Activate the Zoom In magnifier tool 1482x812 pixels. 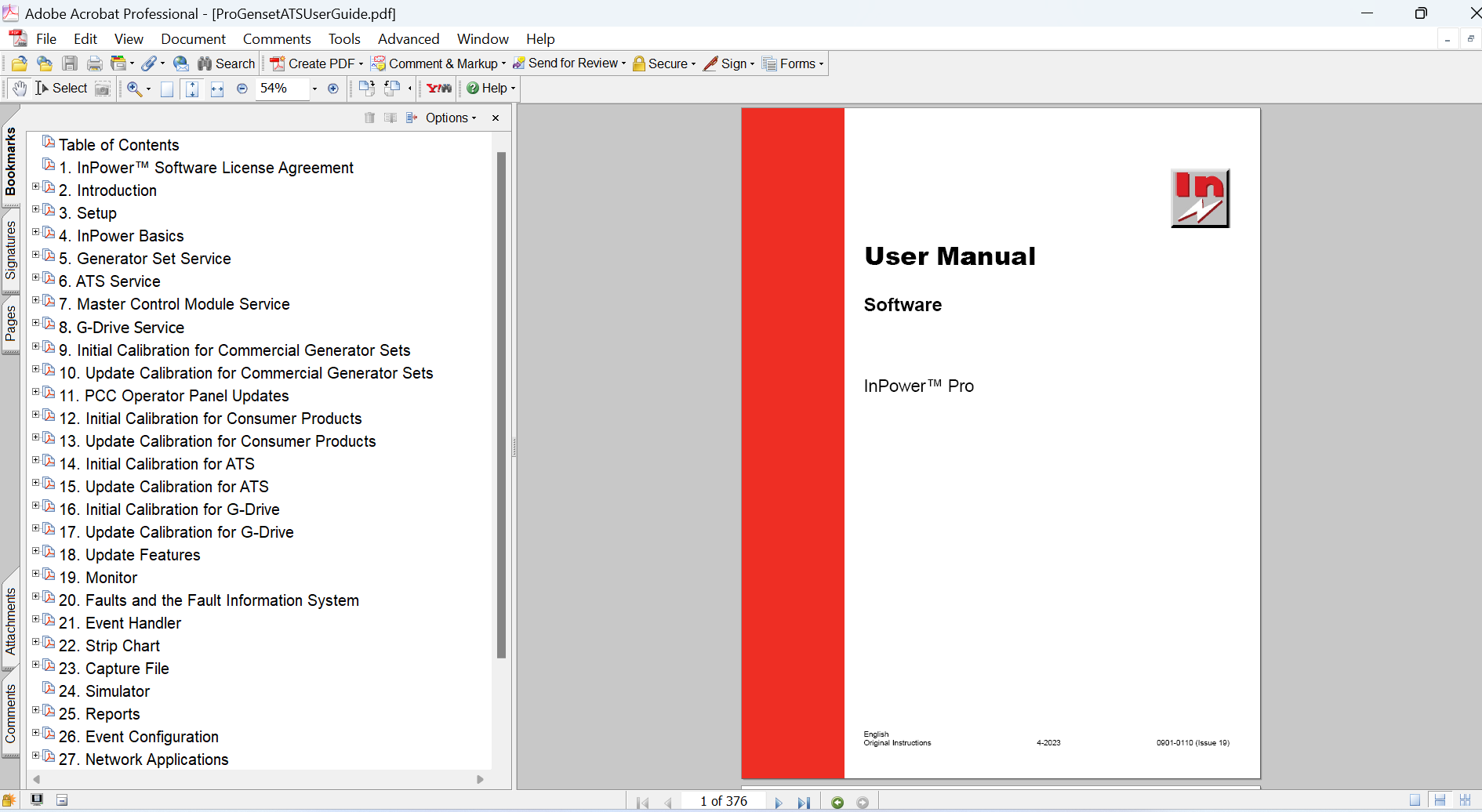134,89
